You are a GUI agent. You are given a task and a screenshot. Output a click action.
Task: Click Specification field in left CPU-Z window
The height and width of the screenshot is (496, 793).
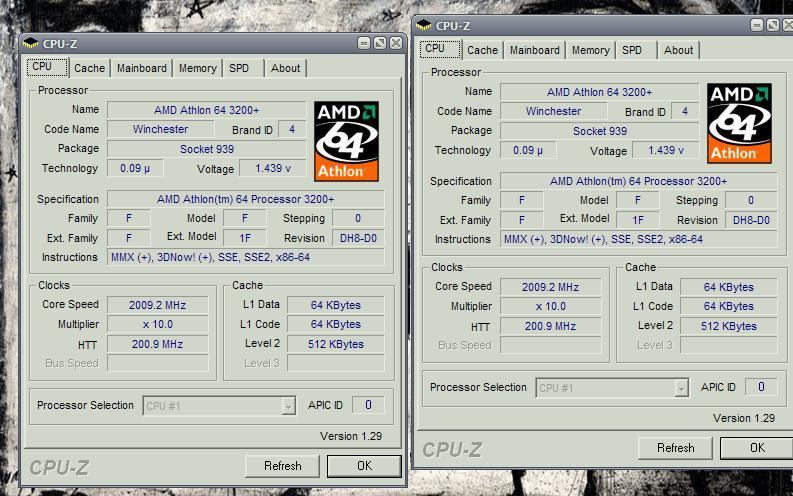pos(245,199)
